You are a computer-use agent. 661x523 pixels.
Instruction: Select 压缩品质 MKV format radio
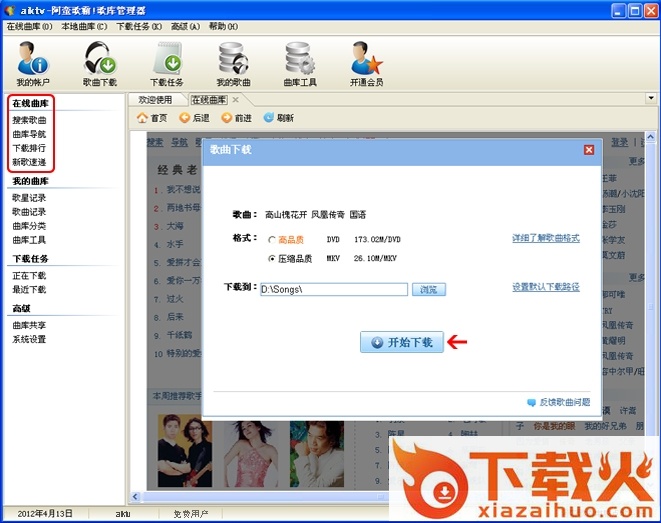(272, 258)
